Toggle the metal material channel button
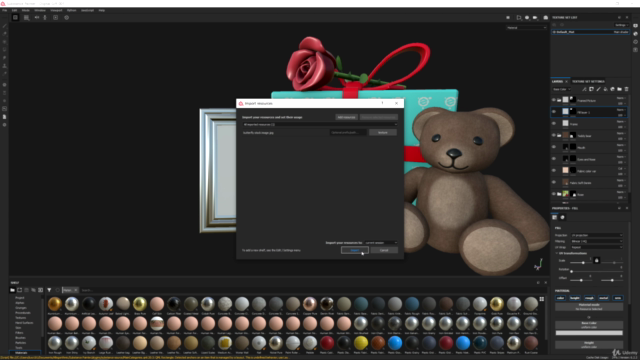This screenshot has height=360, width=640. (x=603, y=298)
